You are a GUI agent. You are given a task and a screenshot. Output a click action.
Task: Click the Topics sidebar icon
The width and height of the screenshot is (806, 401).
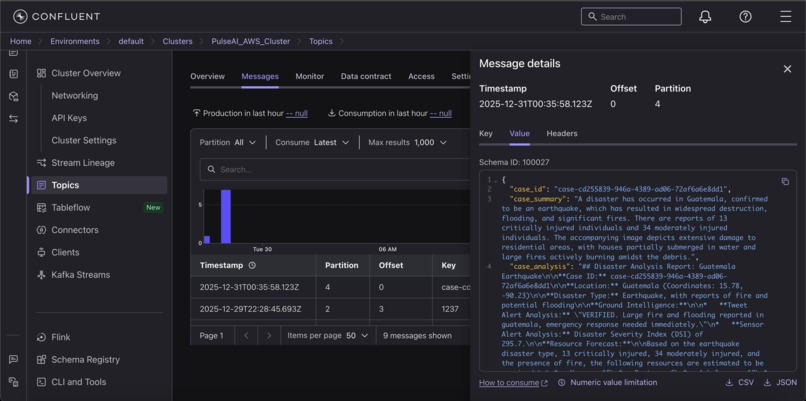pyautogui.click(x=42, y=185)
